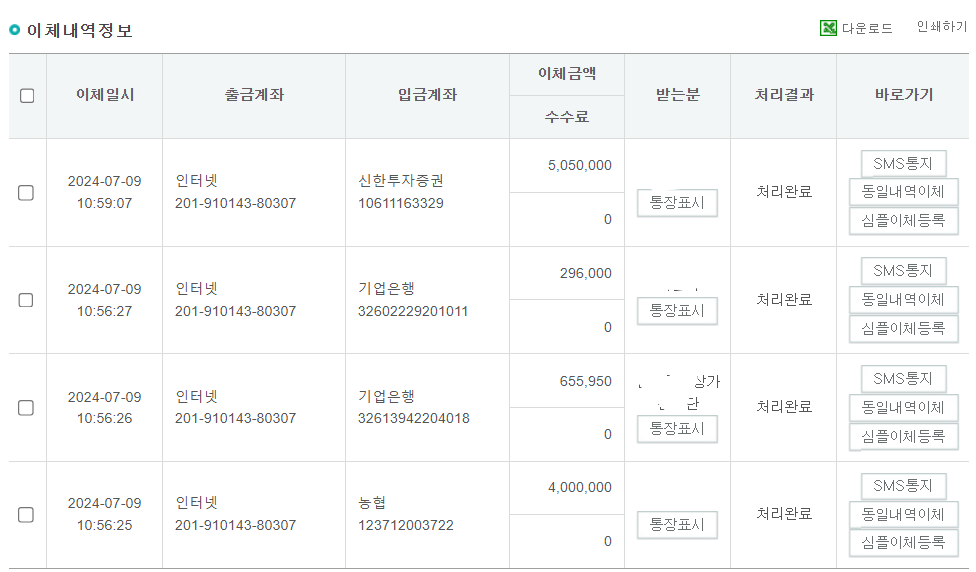This screenshot has height=572, width=976.
Task: Click 심플이체등록 for the 655,950 transfer
Action: point(903,436)
